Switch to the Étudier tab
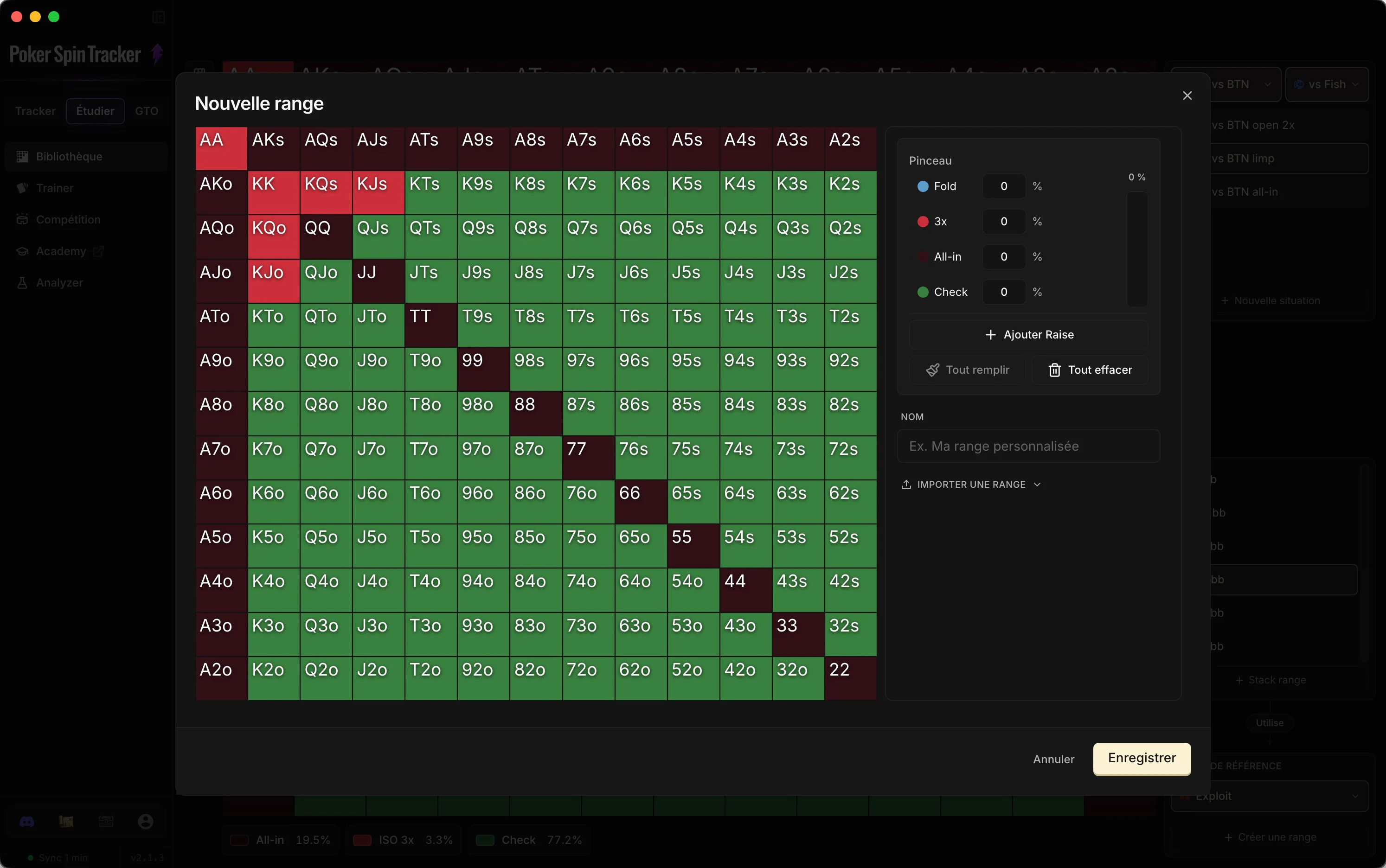Viewport: 1386px width, 868px height. pos(95,111)
